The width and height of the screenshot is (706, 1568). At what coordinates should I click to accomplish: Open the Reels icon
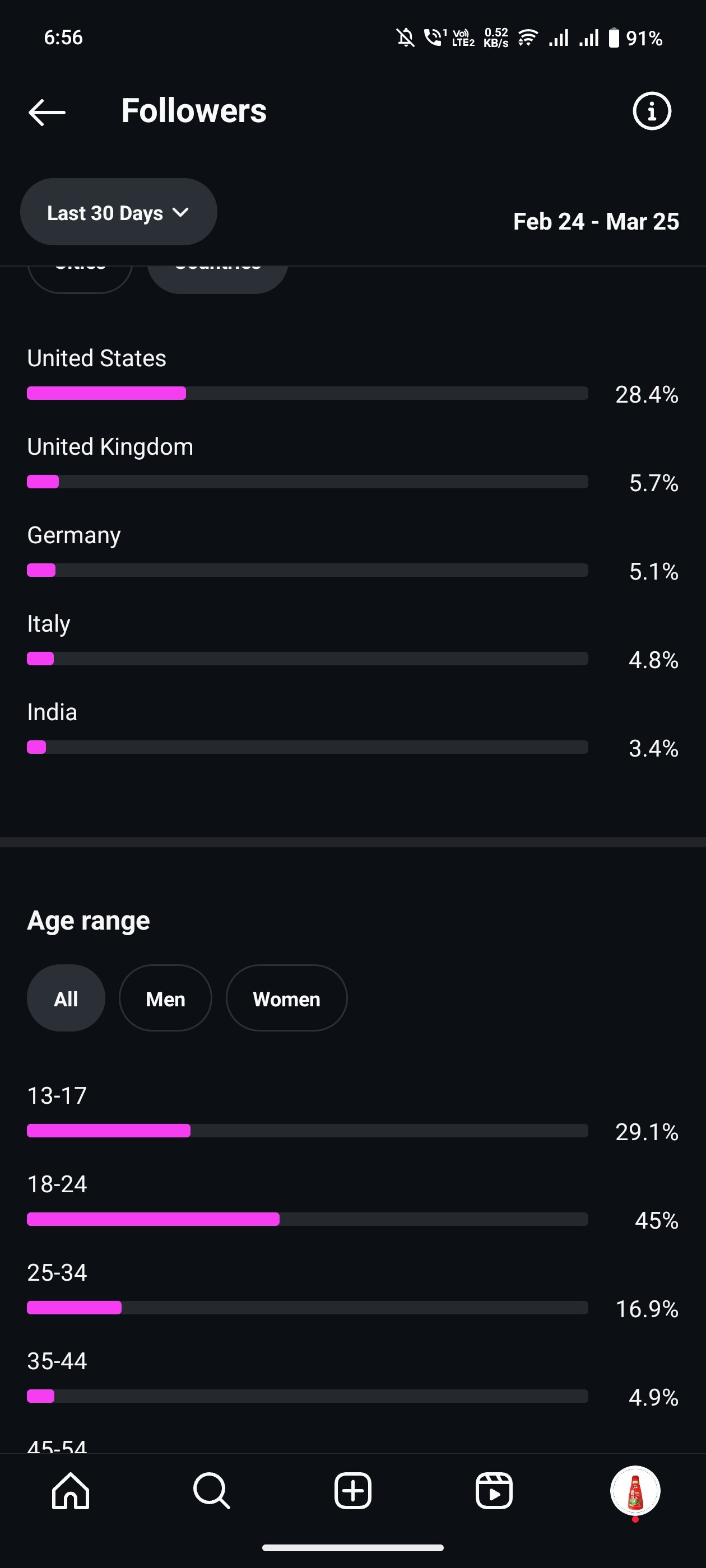(x=494, y=1491)
